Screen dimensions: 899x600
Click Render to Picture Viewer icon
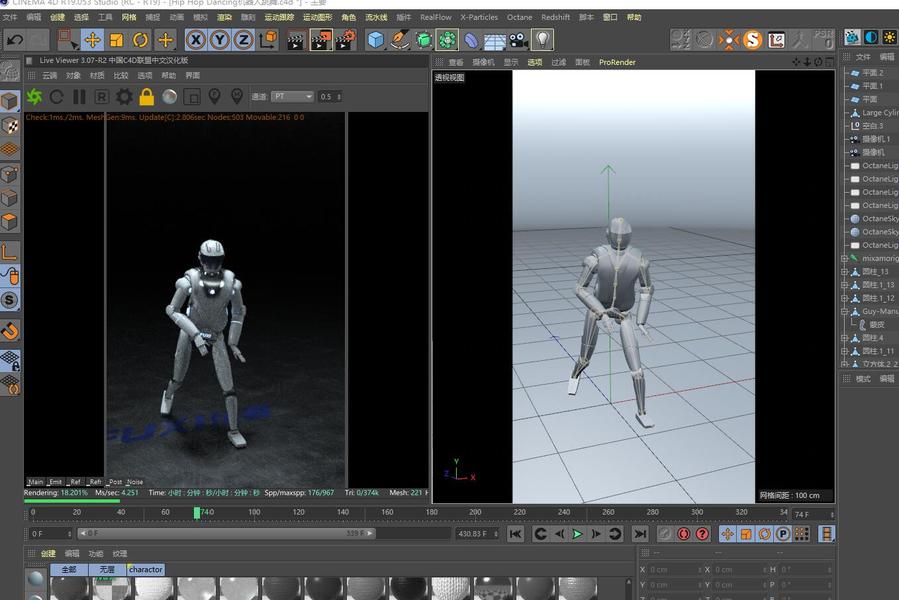(321, 40)
